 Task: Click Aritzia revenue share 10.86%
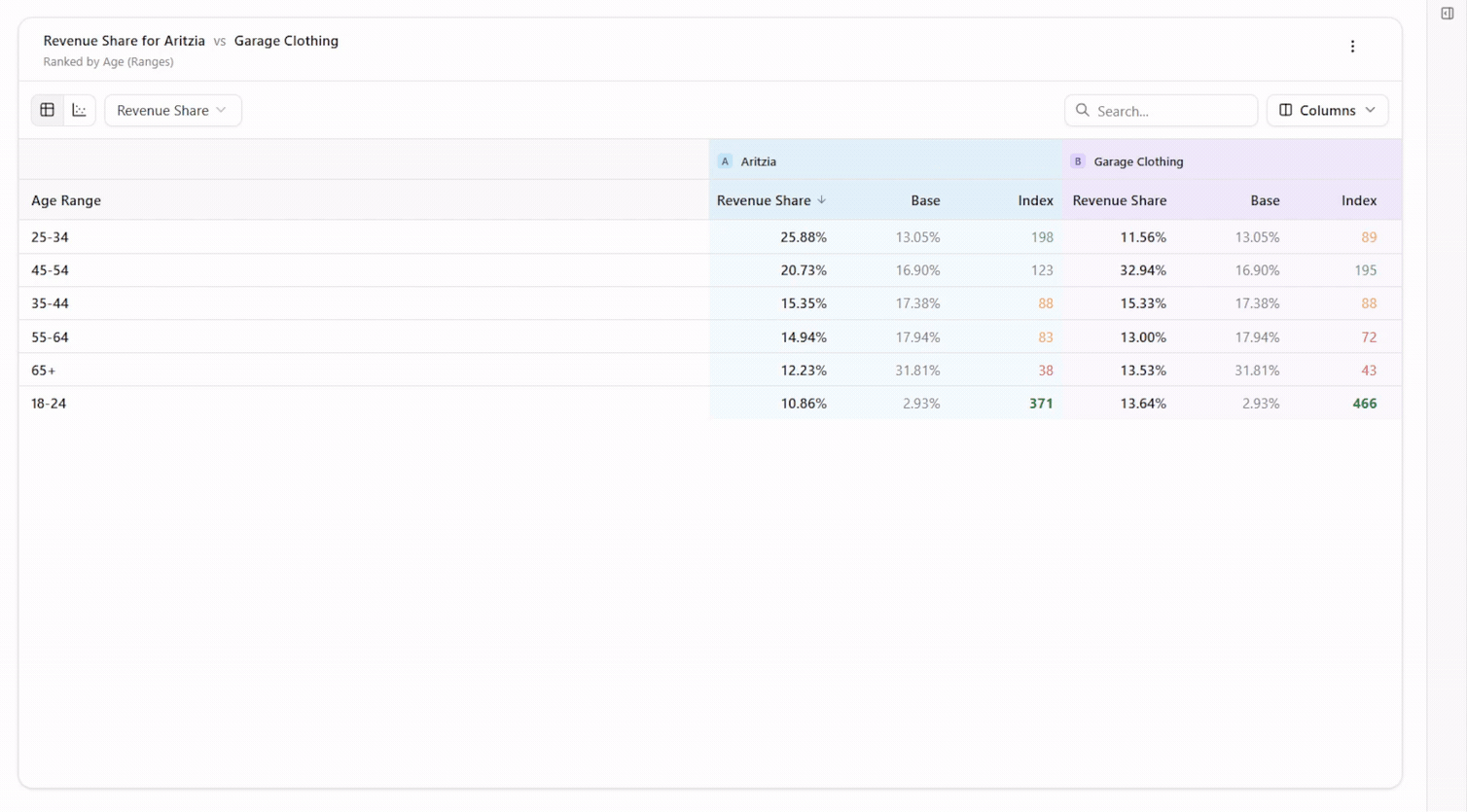pyautogui.click(x=804, y=404)
